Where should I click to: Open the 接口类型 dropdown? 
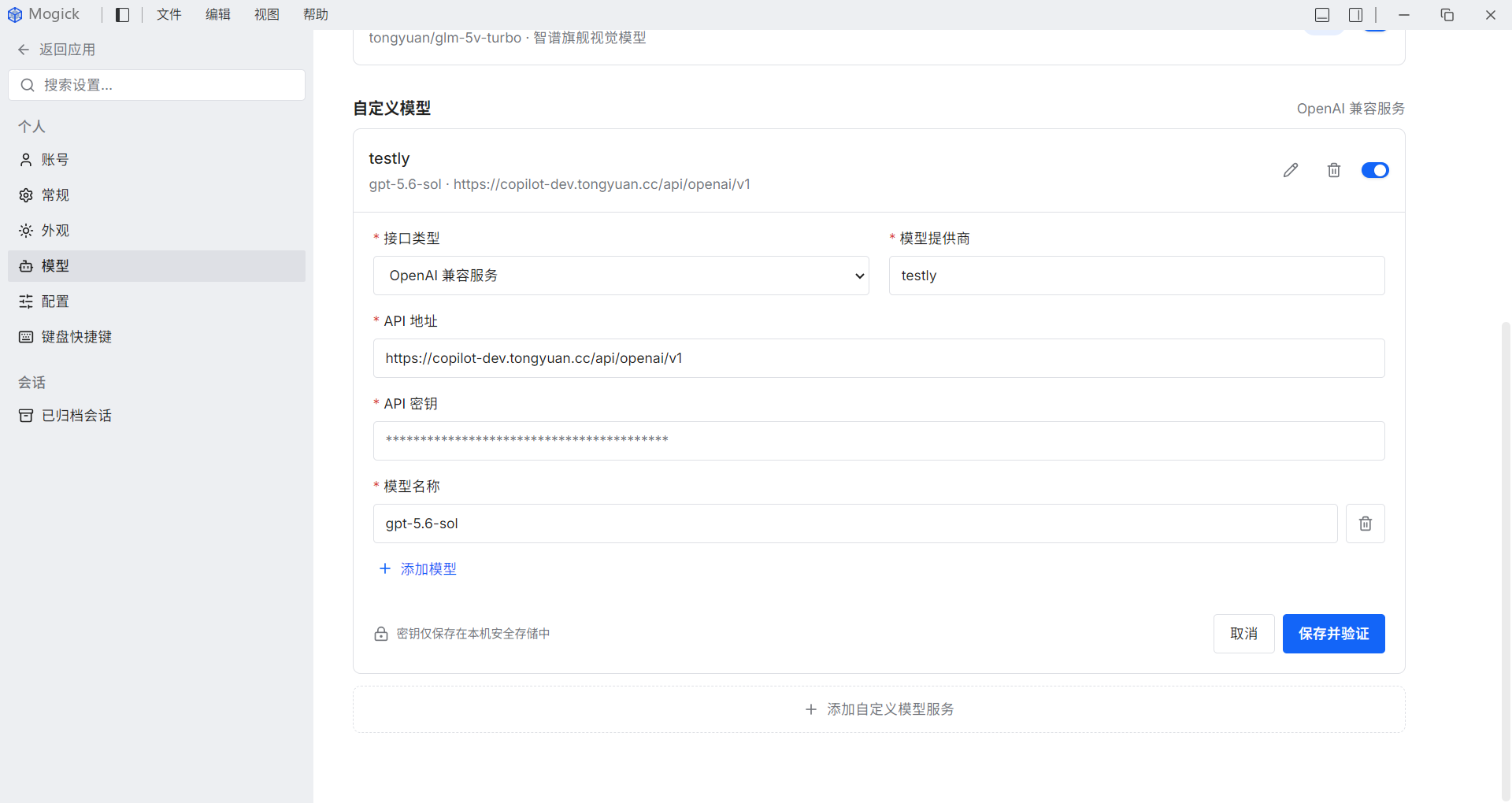pyautogui.click(x=621, y=276)
